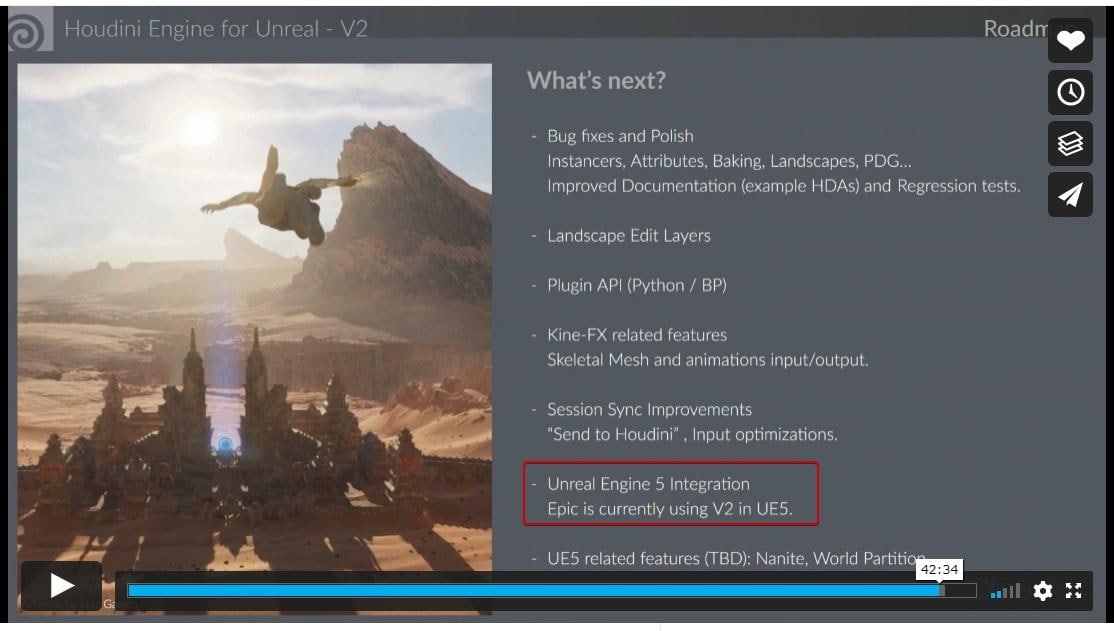Adjust volume using the volume bars
This screenshot has height=631, width=1114.
pos(1005,591)
